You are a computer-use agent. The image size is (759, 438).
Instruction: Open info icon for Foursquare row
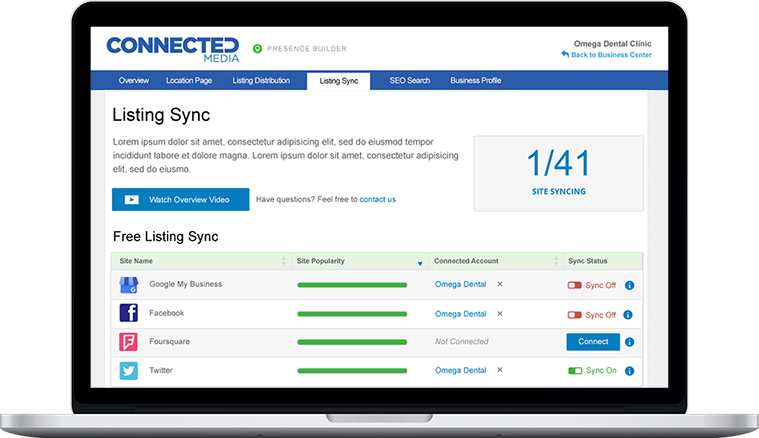(x=629, y=342)
